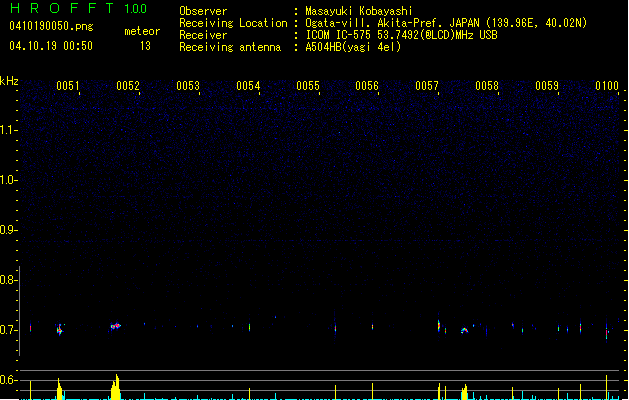Click the 0055 time marker
This screenshot has width=629, height=400.
click(x=308, y=86)
